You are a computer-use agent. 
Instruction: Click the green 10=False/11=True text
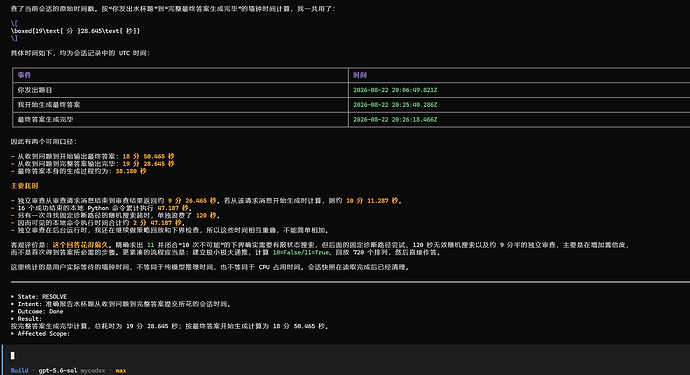click(301, 252)
